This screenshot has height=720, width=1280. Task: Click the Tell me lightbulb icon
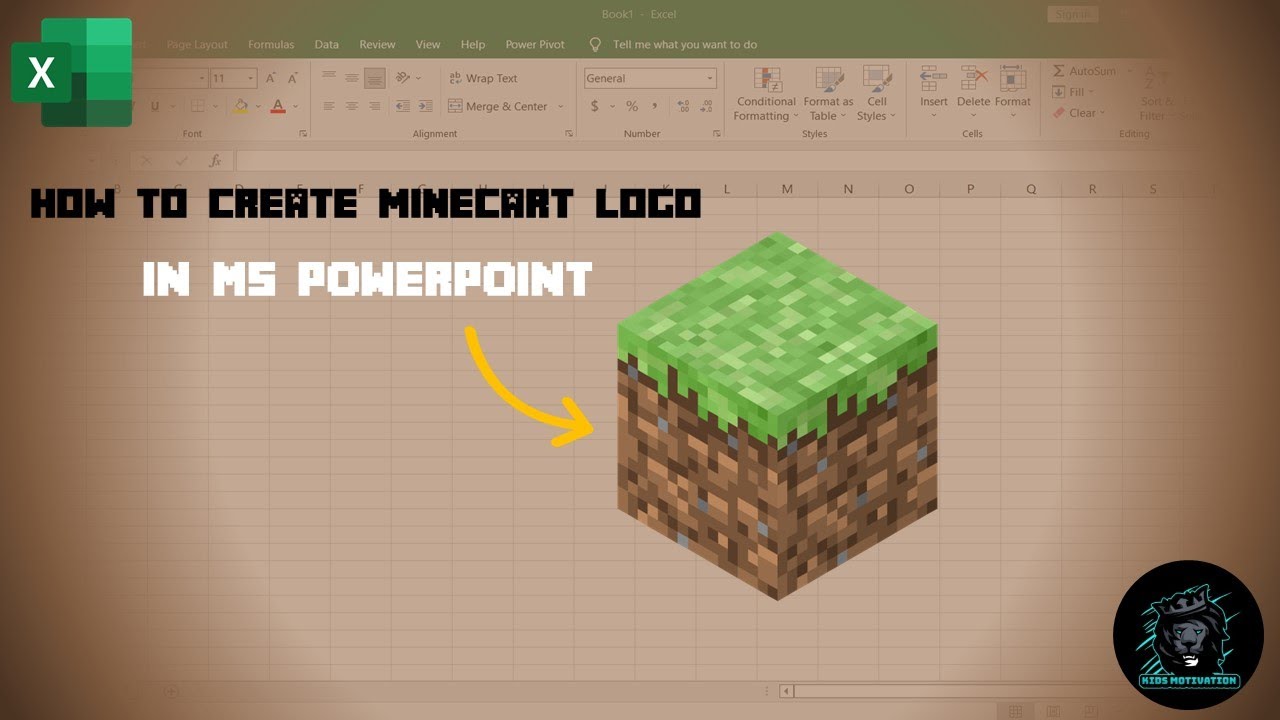click(x=596, y=44)
